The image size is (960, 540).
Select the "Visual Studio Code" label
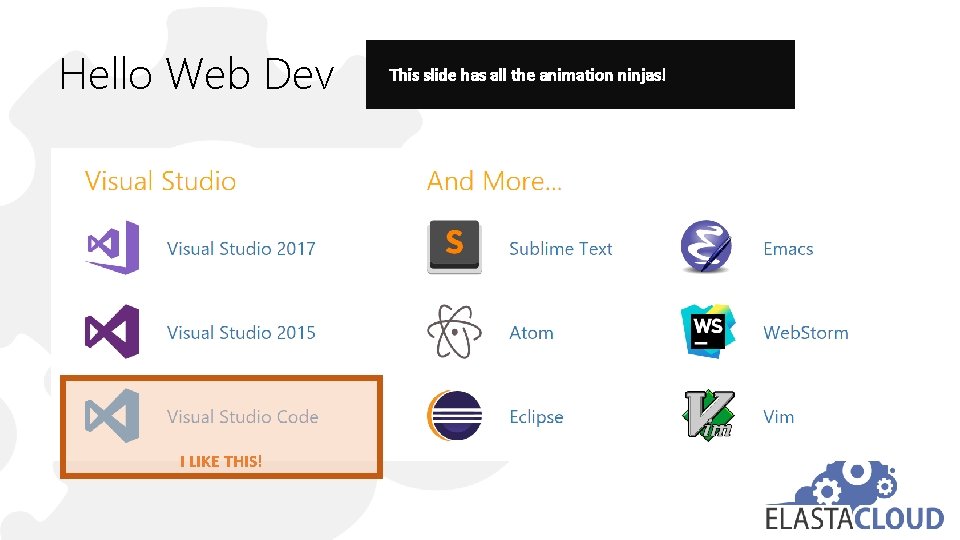click(242, 416)
